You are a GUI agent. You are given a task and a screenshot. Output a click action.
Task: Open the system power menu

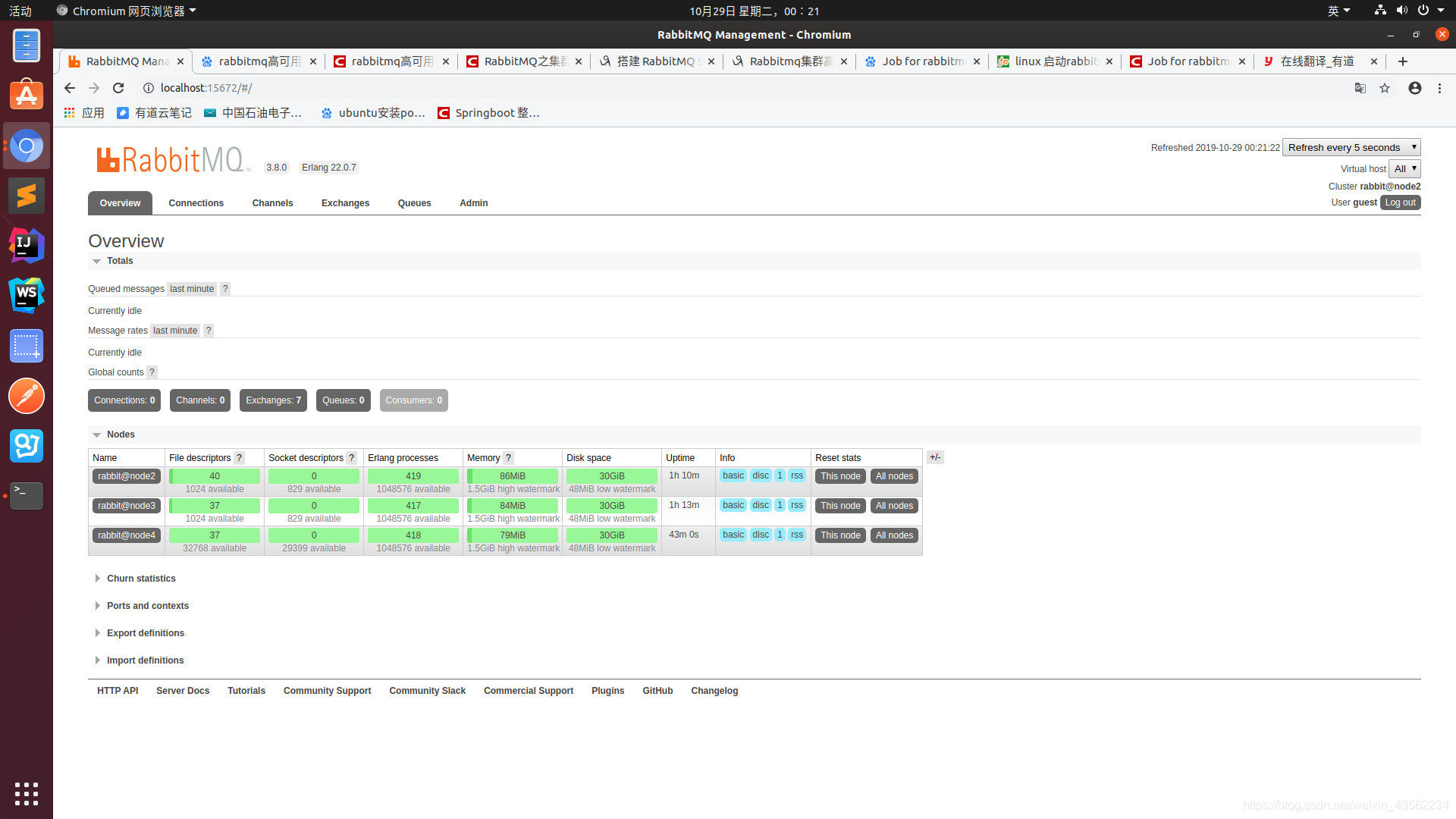[1430, 11]
